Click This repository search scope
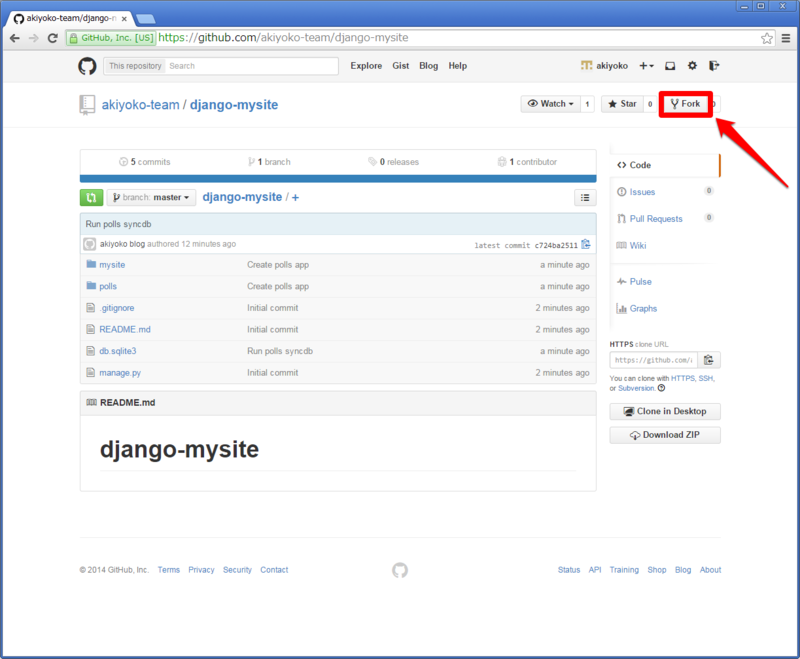Image resolution: width=800 pixels, height=659 pixels. click(135, 66)
